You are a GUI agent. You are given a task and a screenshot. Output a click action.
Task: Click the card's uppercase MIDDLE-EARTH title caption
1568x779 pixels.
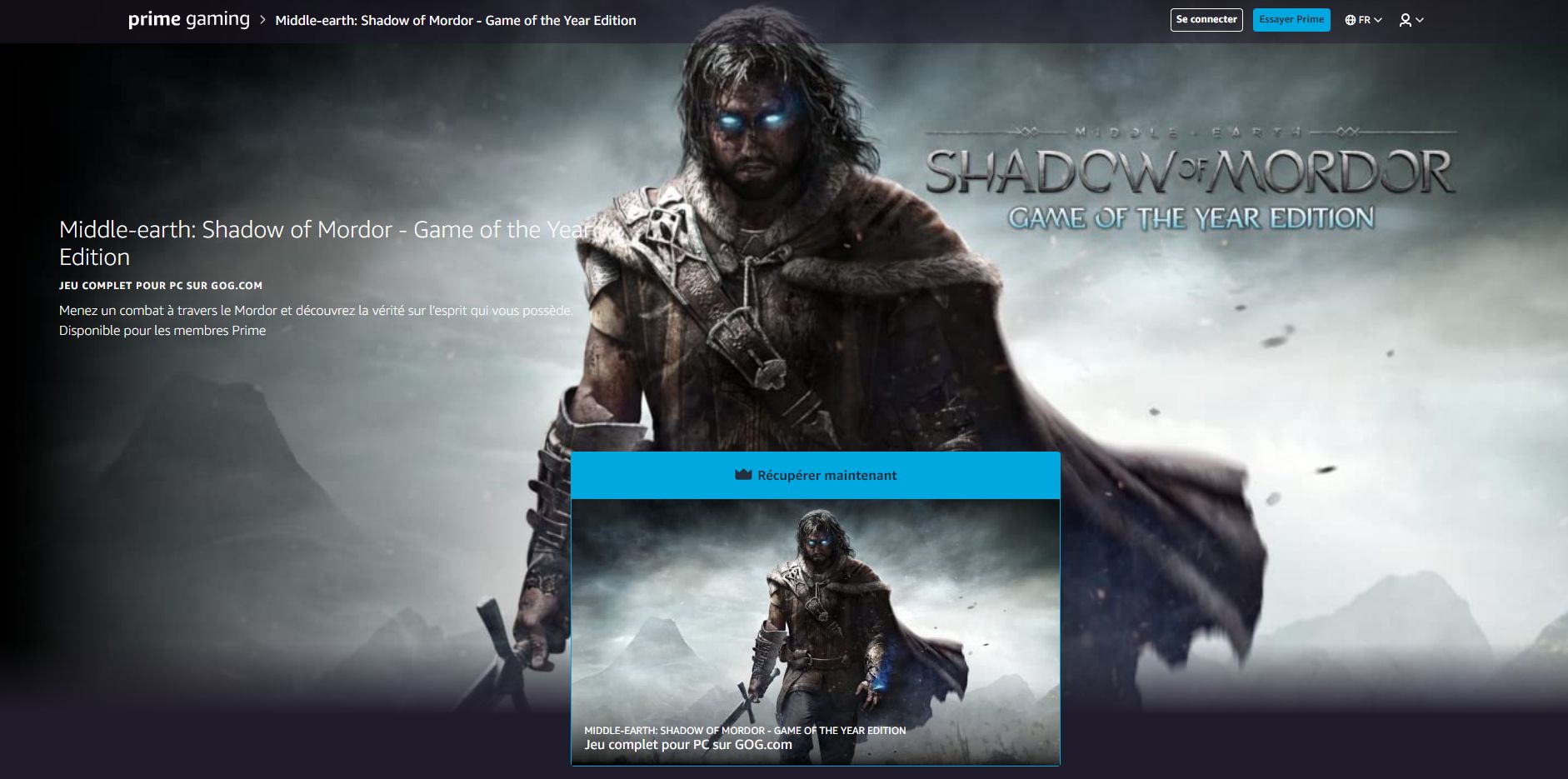click(x=745, y=731)
